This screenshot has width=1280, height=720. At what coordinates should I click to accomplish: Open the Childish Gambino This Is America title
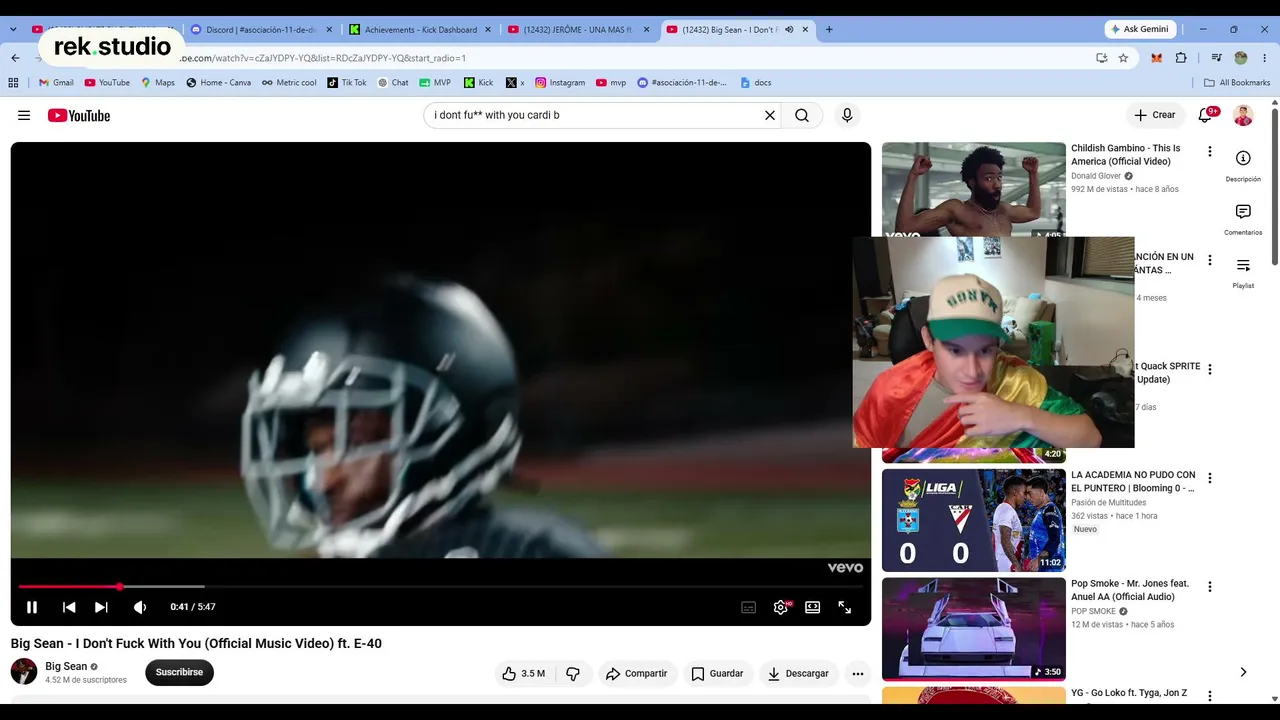[x=1127, y=155]
